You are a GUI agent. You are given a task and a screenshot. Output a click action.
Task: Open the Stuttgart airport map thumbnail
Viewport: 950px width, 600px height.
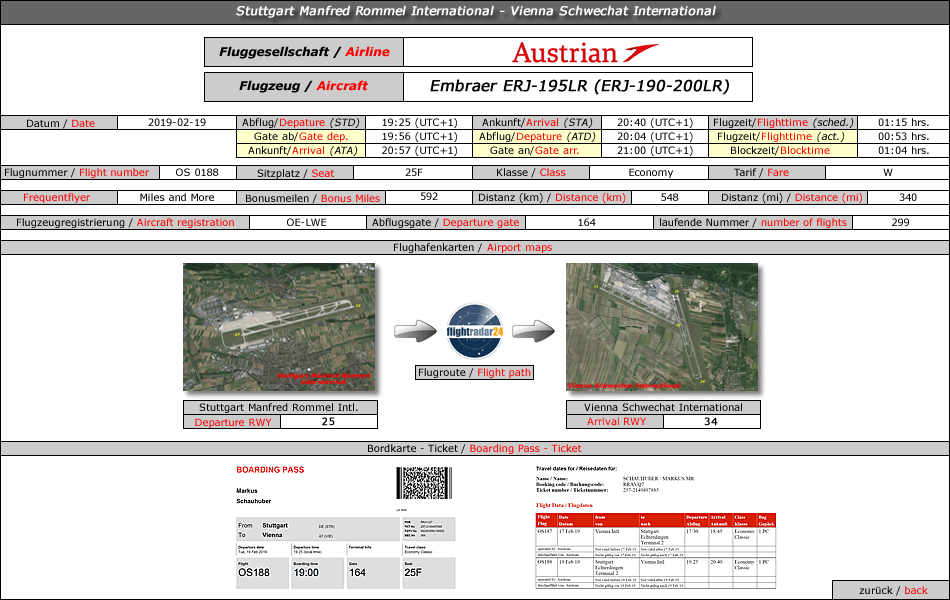(279, 327)
